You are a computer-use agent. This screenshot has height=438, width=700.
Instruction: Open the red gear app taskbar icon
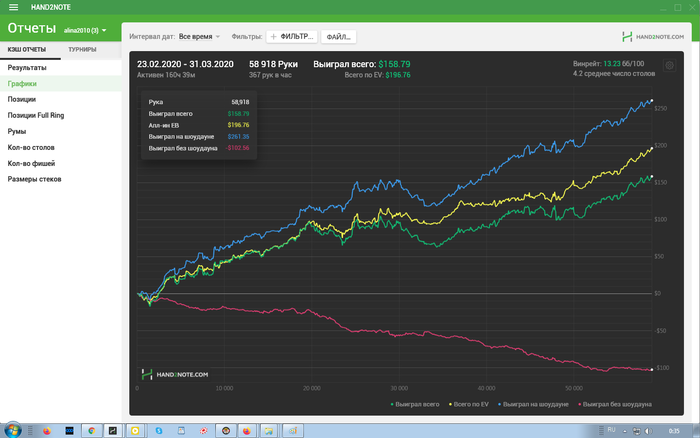click(204, 431)
